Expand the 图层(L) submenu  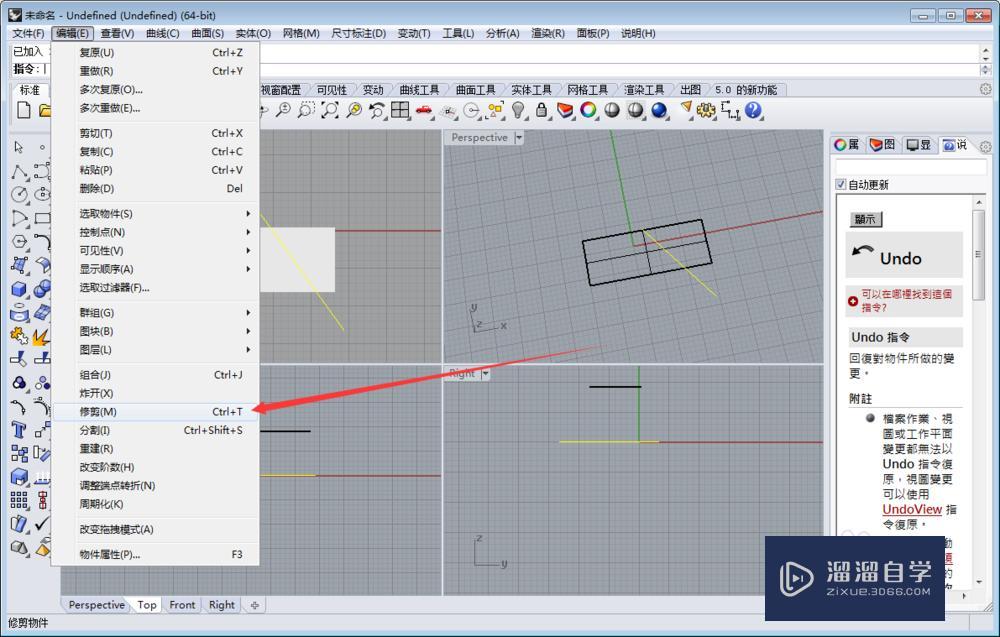pos(156,349)
